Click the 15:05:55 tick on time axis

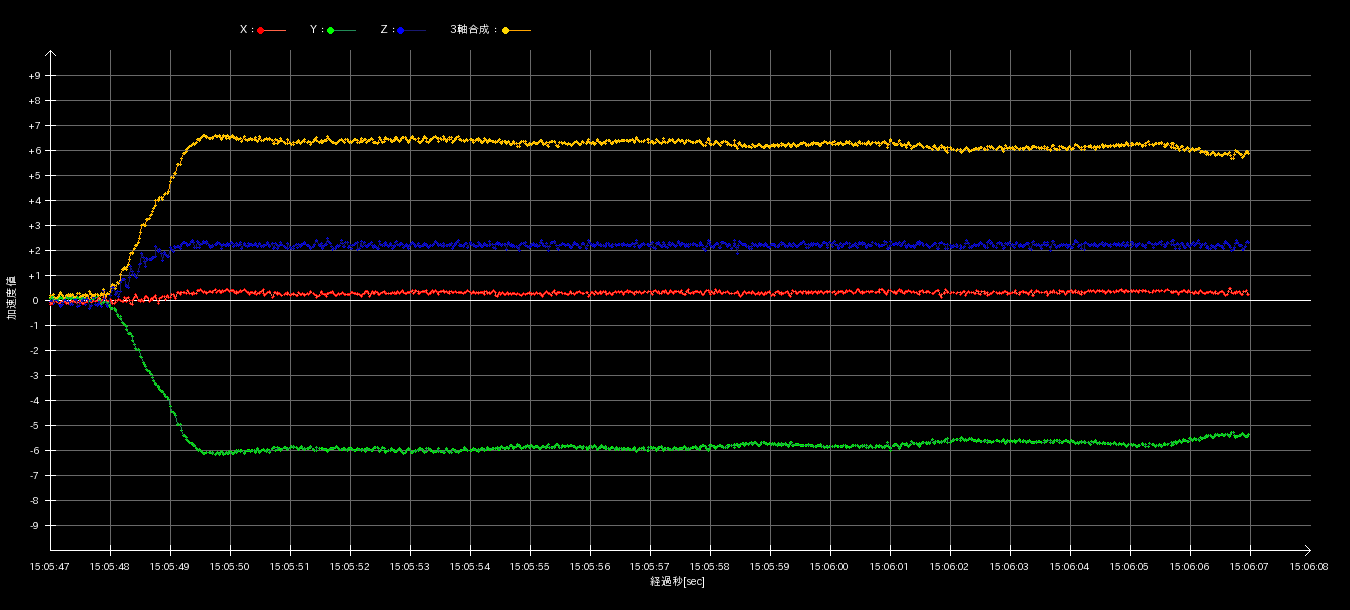pos(530,566)
